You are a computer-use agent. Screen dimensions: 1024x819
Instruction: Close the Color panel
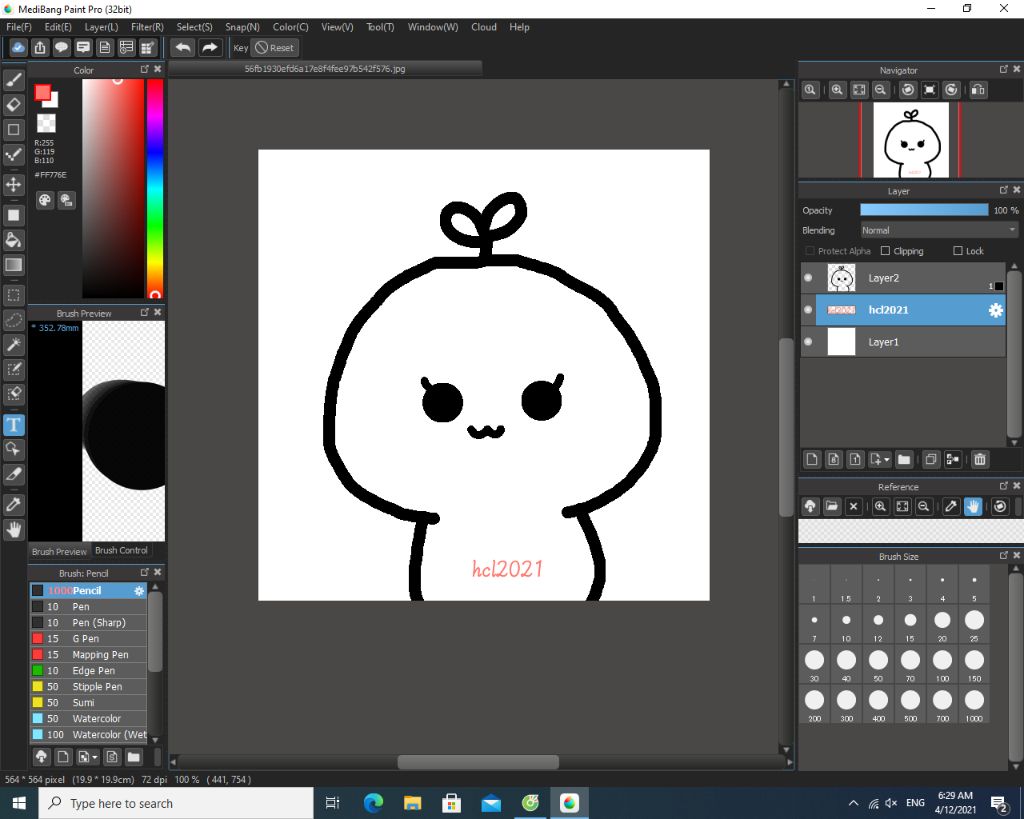pyautogui.click(x=157, y=69)
